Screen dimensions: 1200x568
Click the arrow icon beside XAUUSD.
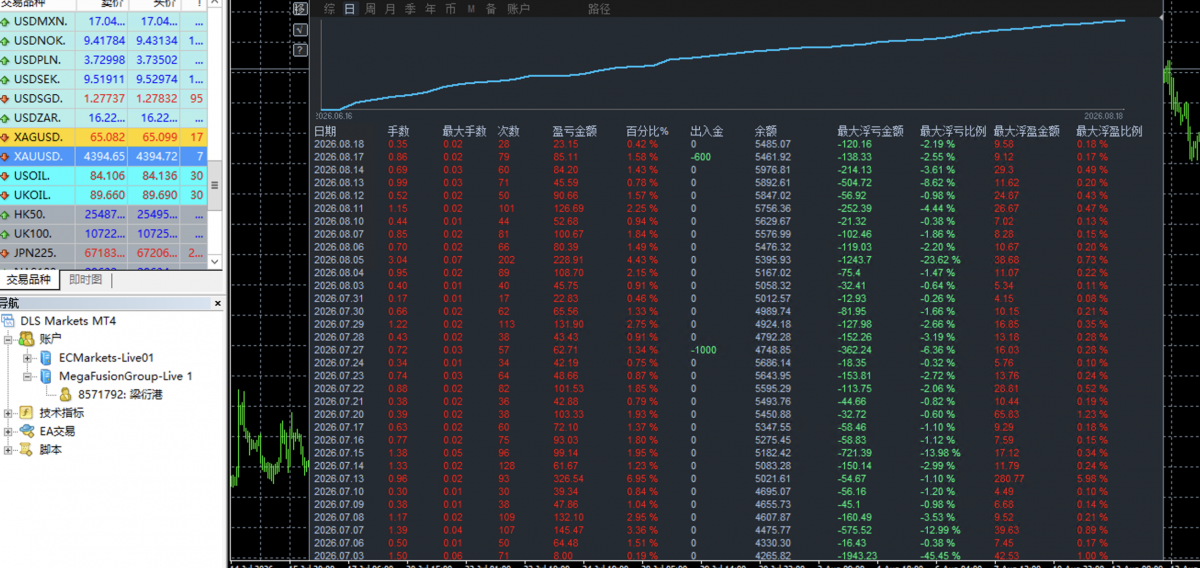(x=5, y=156)
